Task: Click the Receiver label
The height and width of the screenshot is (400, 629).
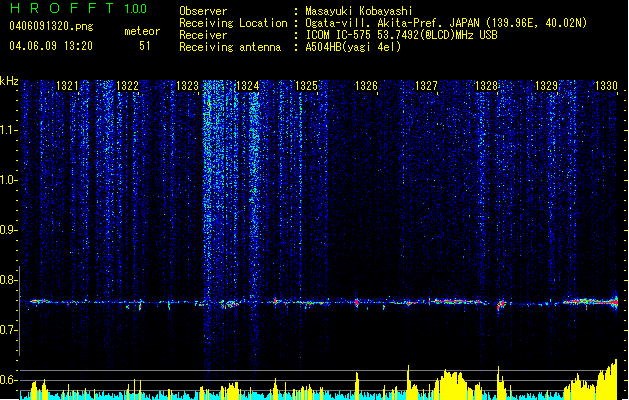Action: pyautogui.click(x=203, y=35)
